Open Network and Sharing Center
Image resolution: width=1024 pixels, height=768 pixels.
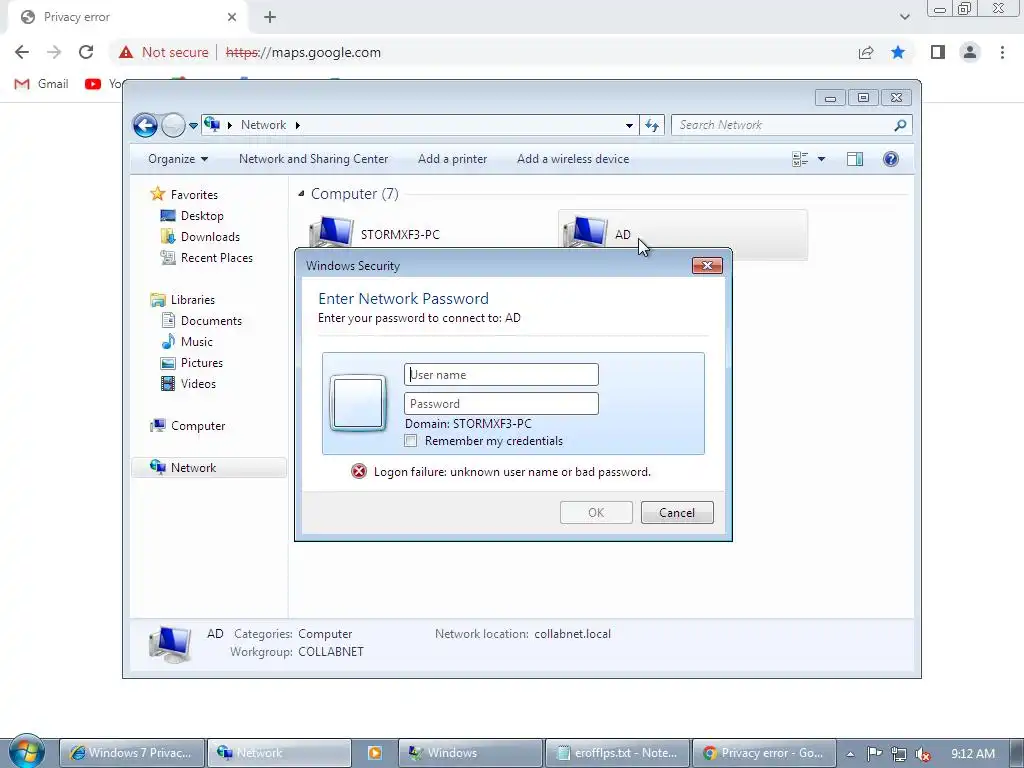[x=313, y=159]
